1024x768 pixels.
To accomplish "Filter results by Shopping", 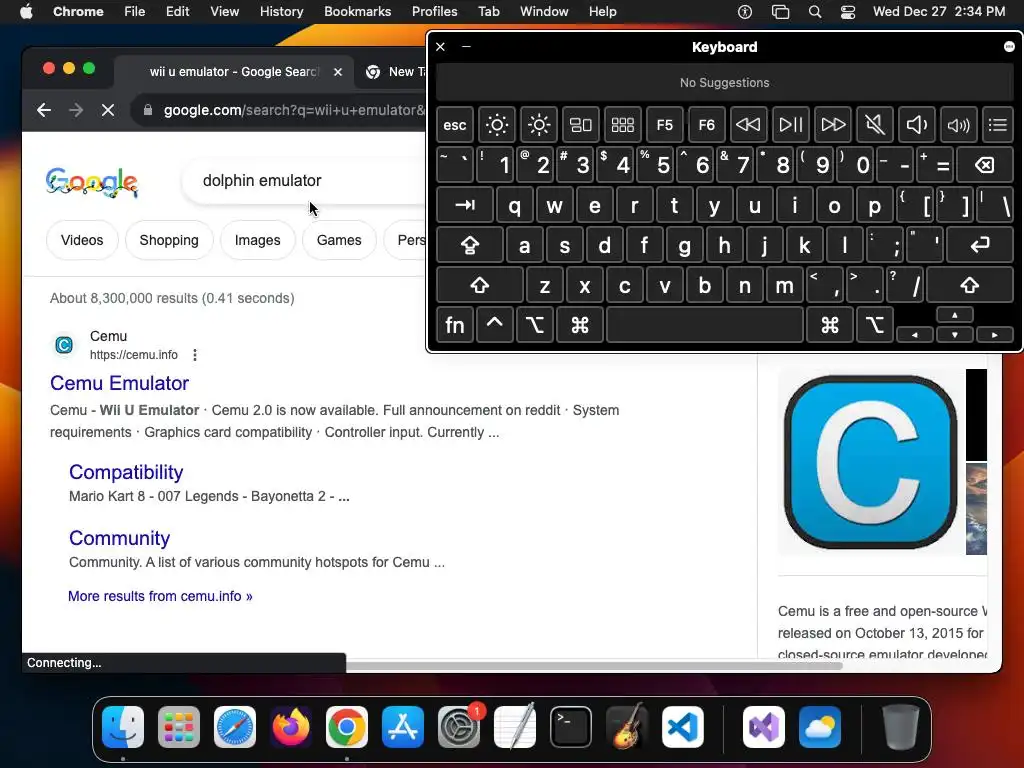I will click(x=169, y=240).
